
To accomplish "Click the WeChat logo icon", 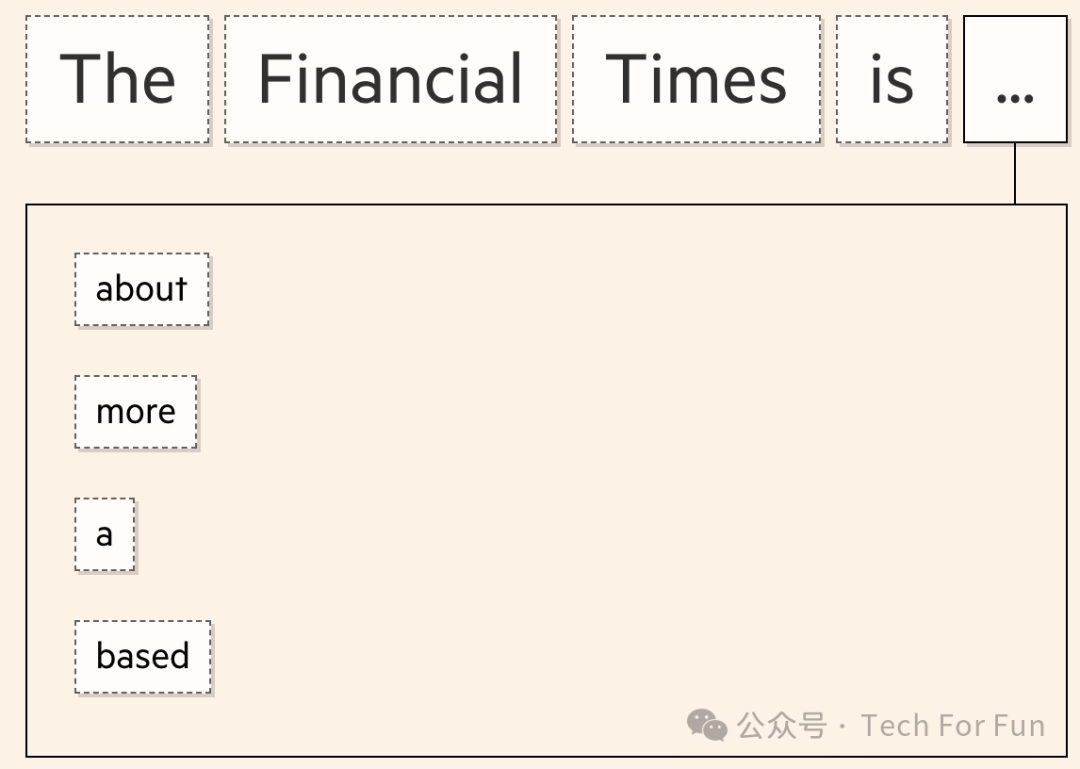I will click(x=707, y=725).
